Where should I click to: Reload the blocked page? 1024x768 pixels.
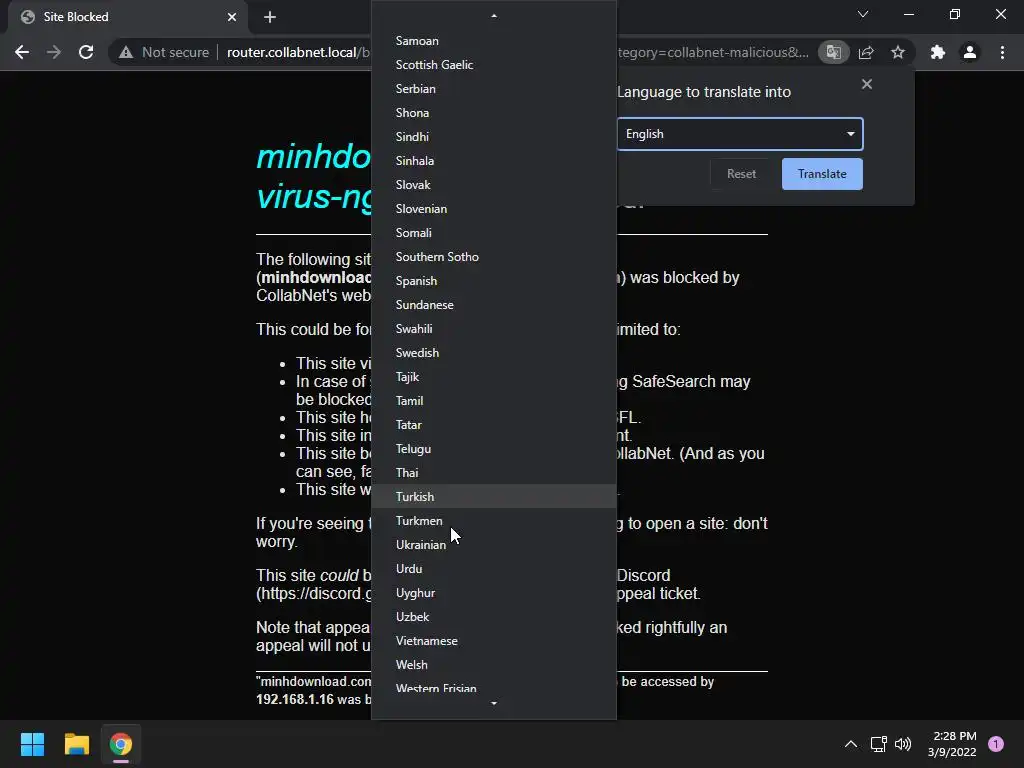pyautogui.click(x=86, y=52)
